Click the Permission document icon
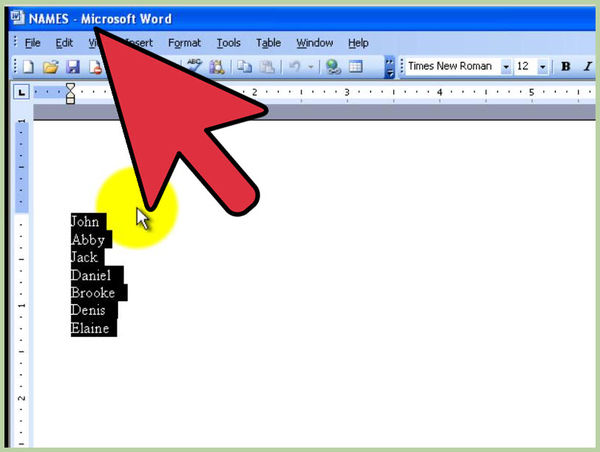The height and width of the screenshot is (452, 600). point(95,67)
